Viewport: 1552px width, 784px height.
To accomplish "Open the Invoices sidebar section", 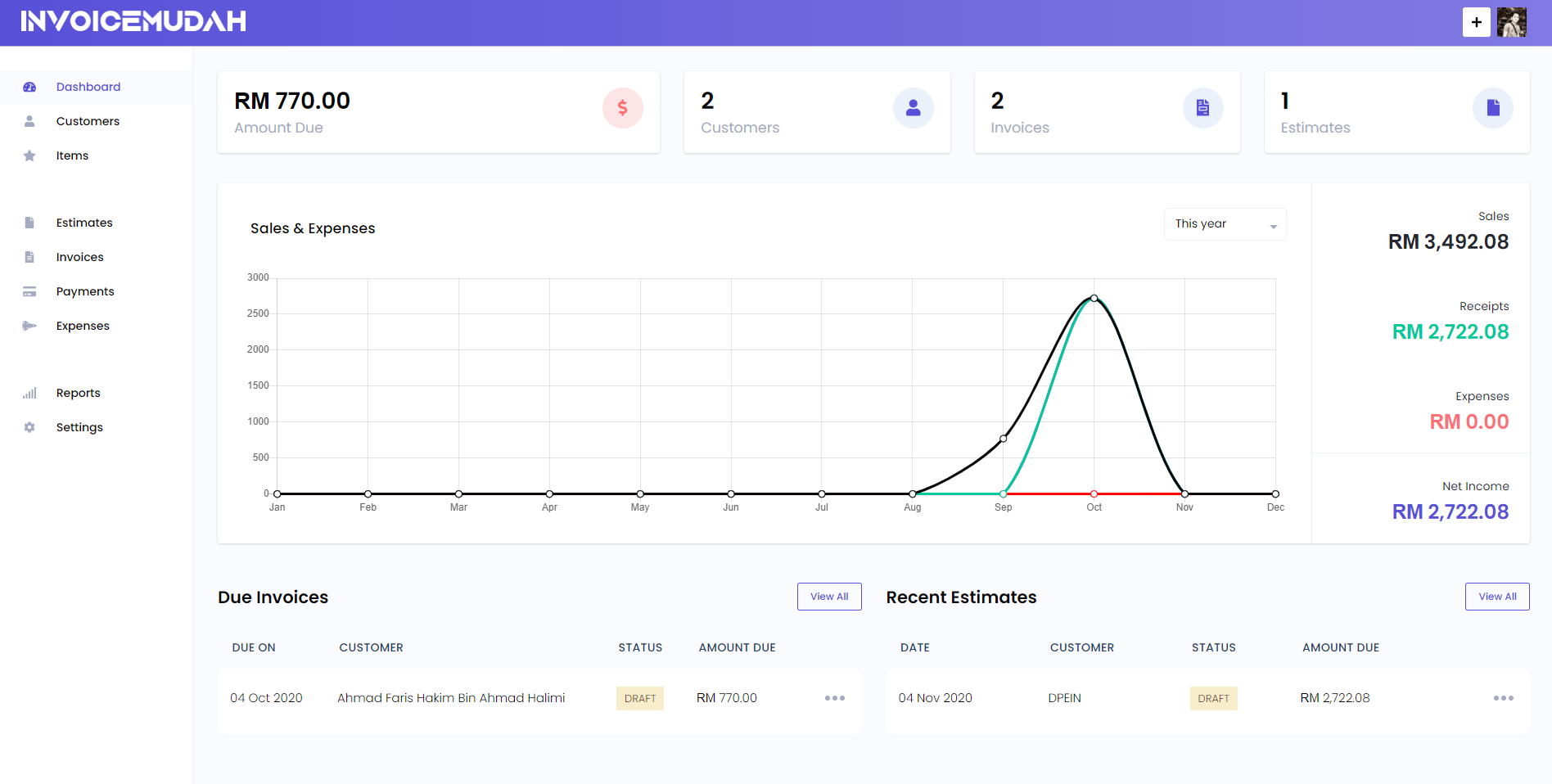I will 79,256.
